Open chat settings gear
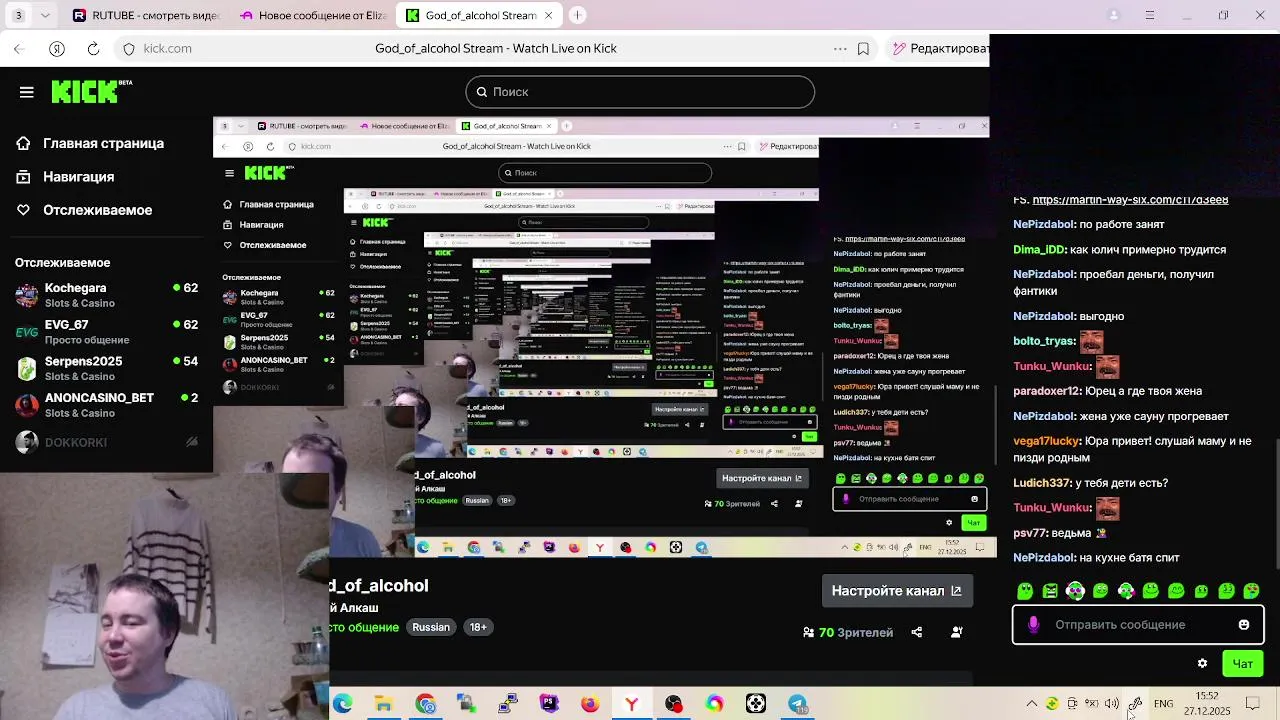1280x720 pixels. pos(1202,663)
